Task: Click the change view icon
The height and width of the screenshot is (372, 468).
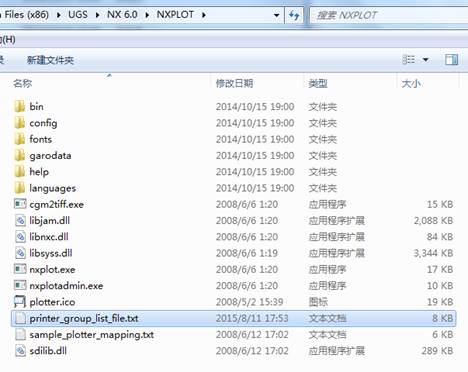Action: click(409, 60)
